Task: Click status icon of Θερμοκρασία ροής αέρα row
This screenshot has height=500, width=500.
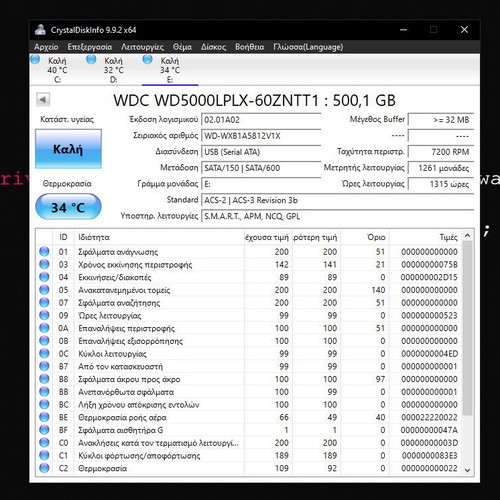Action: tap(44, 417)
